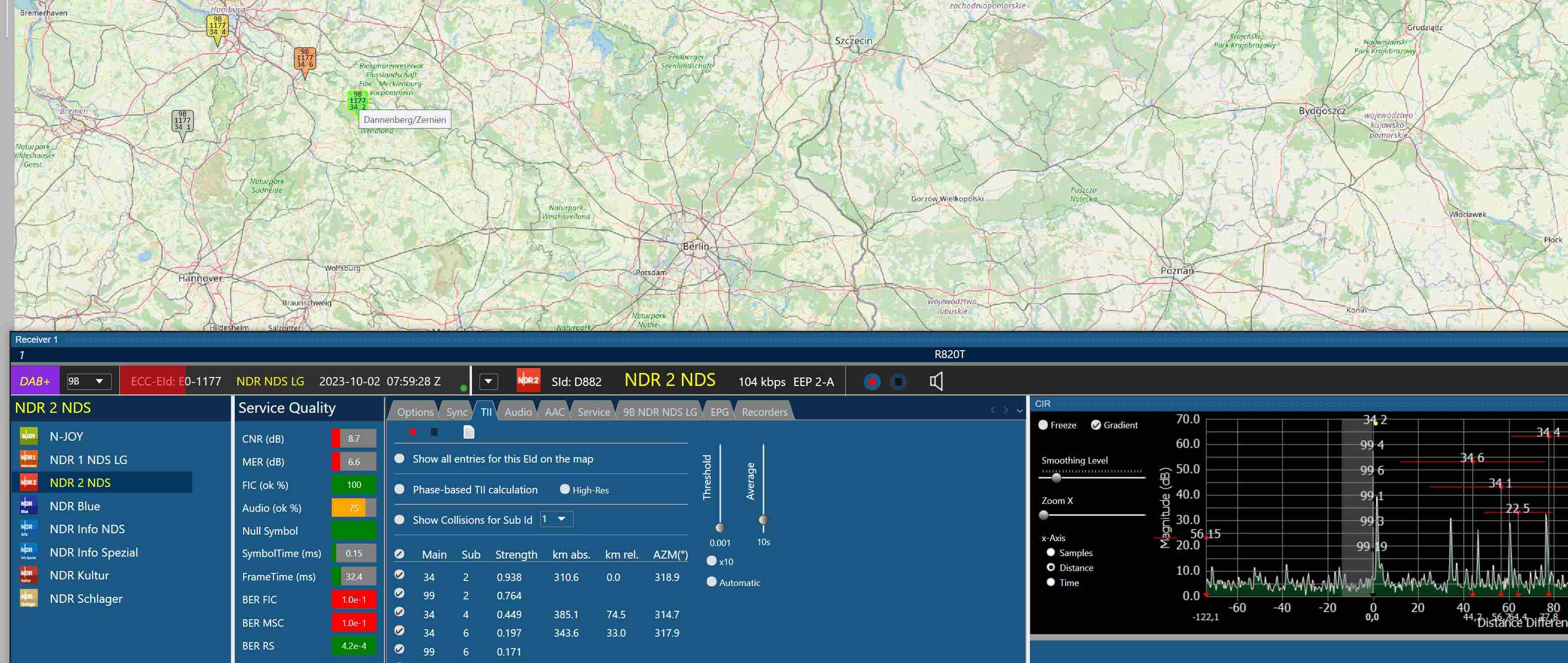Open the EPG tab
Viewport: 1568px width, 663px height.
coord(720,411)
